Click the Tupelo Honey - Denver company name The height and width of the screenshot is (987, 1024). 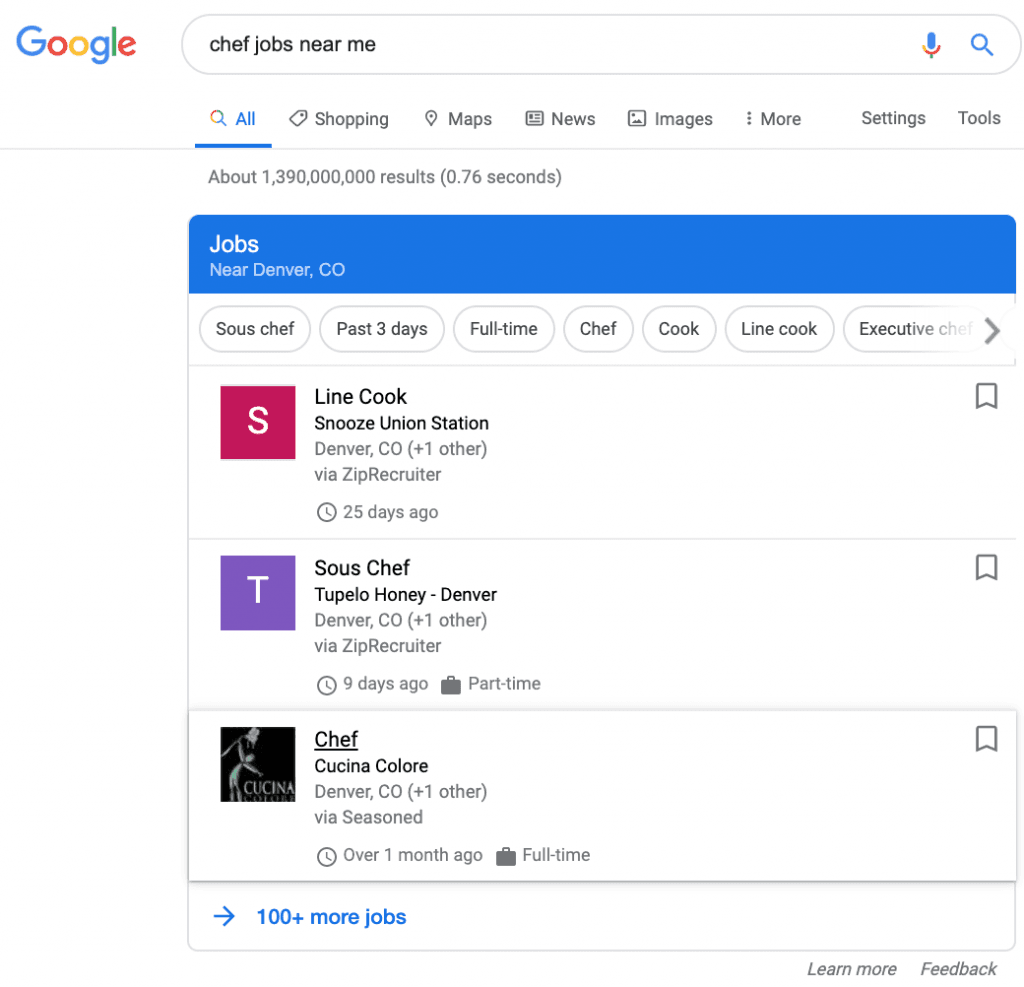(406, 594)
